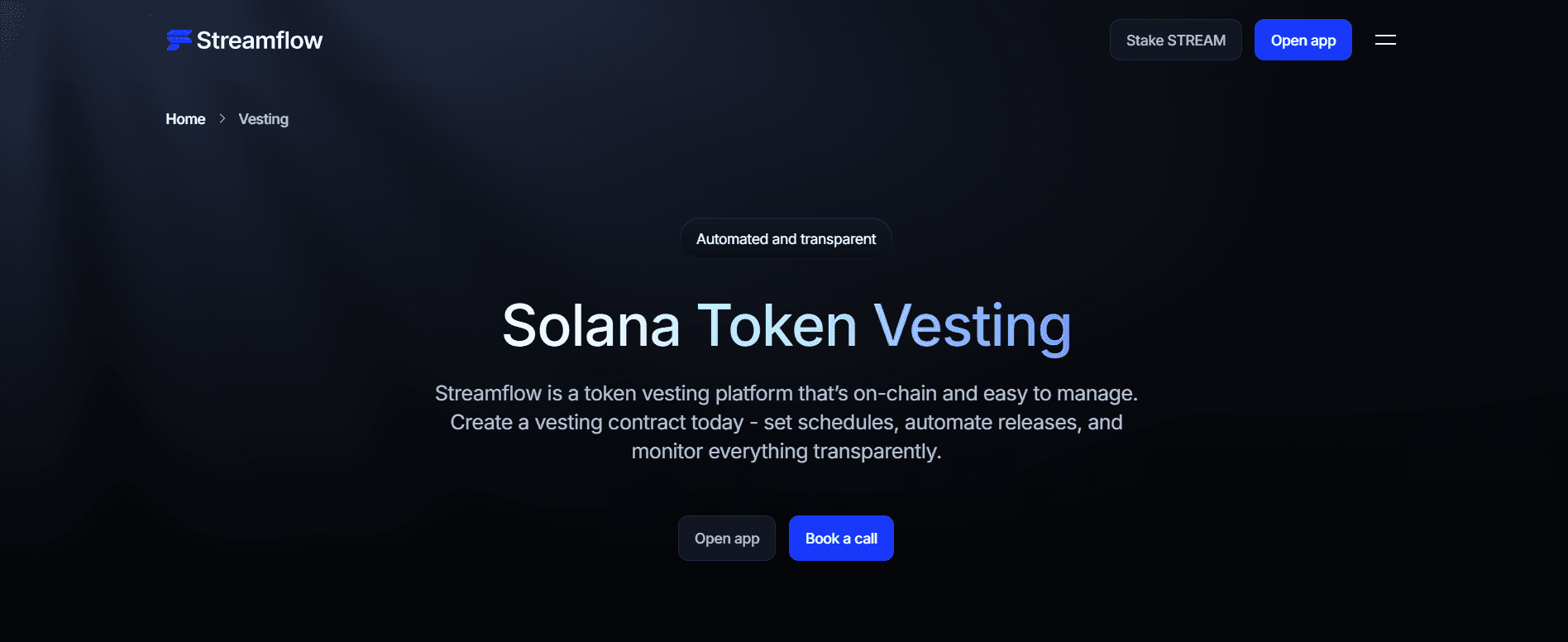Open the hamburger navigation menu
Viewport: 1568px width, 642px height.
(x=1385, y=39)
